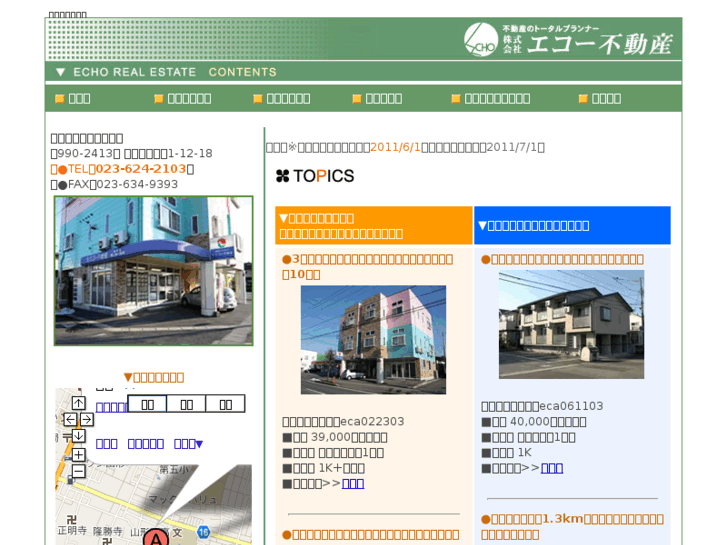
Task: Click middle blue link in map bubble
Action: pyautogui.click(x=146, y=444)
